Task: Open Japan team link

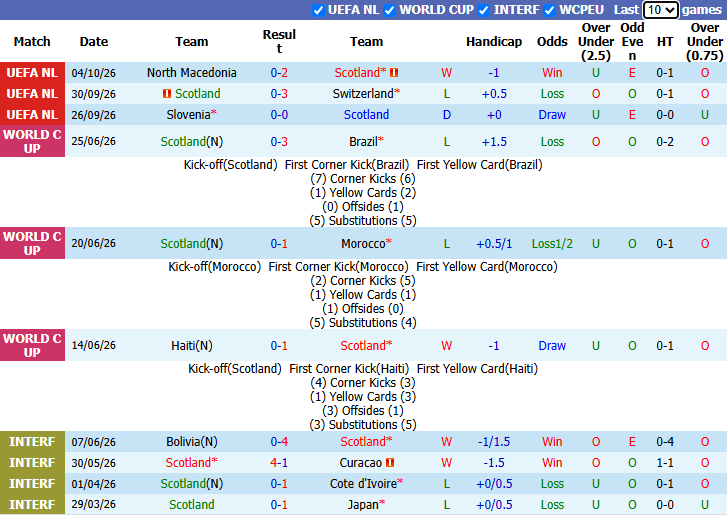Action: tap(363, 504)
